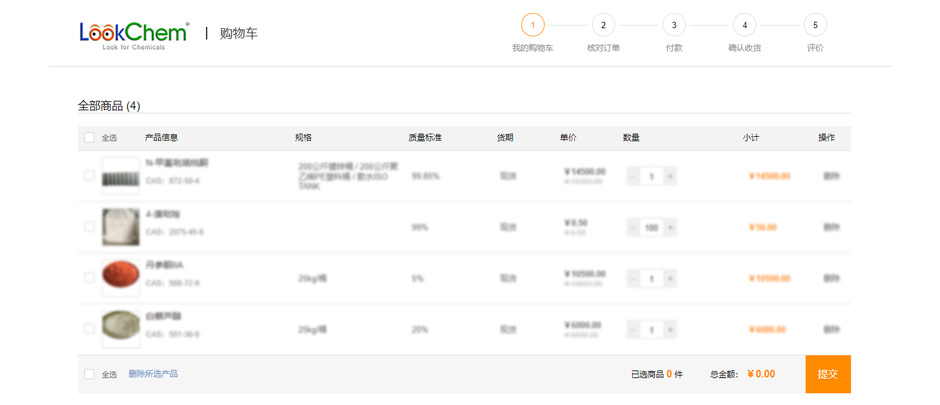Click step 1 circle for 我的购物车
940x405 pixels.
532,25
